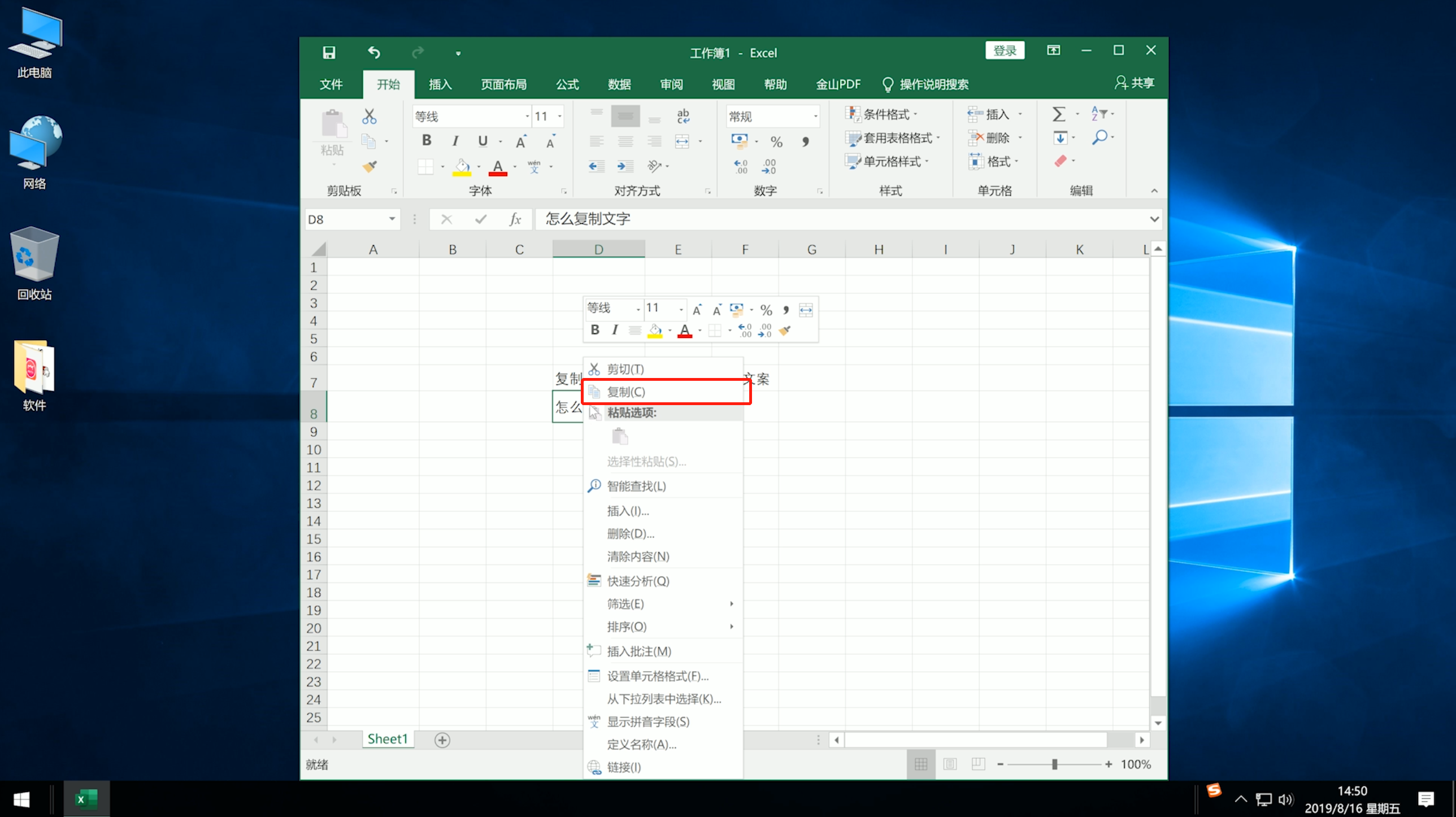Open 单元格样式 dropdown
Image resolution: width=1456 pixels, height=817 pixels.
click(888, 162)
